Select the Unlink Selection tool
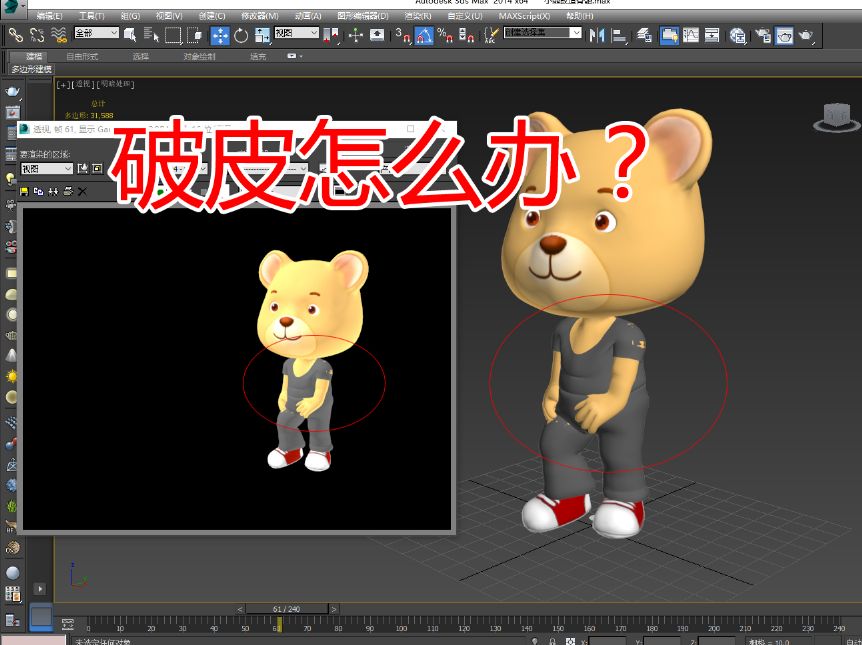Viewport: 862px width, 645px height. click(37, 35)
